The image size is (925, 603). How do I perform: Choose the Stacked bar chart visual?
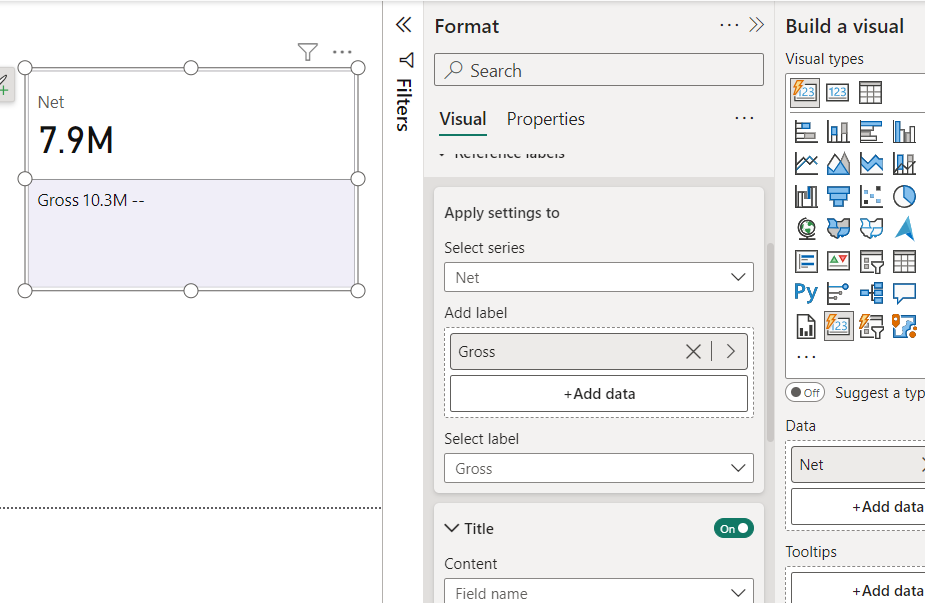[x=806, y=132]
